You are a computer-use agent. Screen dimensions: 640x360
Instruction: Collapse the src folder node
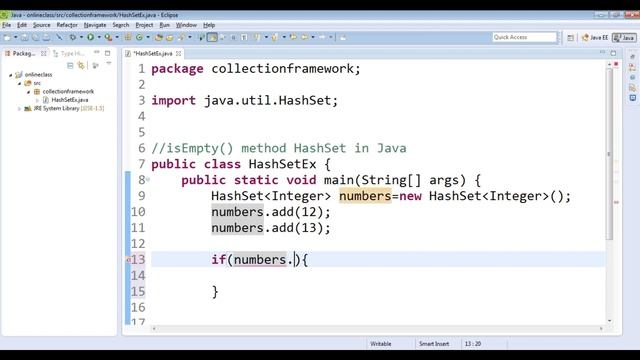pyautogui.click(x=19, y=83)
